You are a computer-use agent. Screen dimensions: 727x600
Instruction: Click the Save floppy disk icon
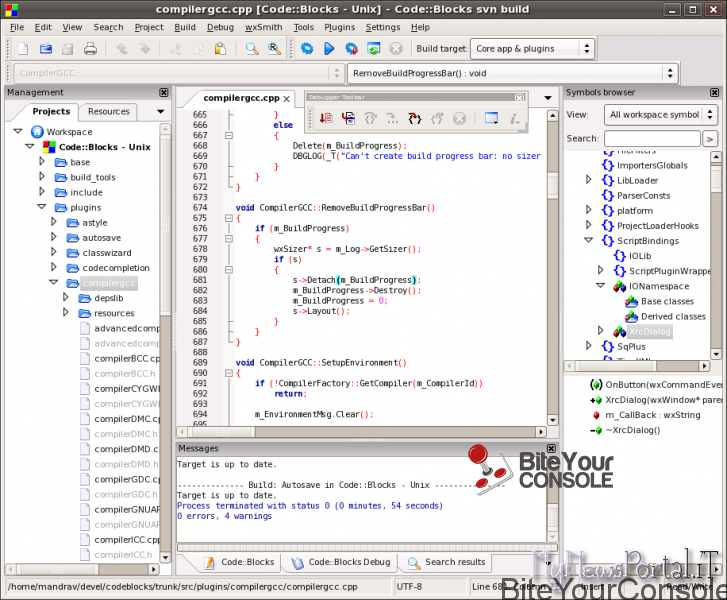(68, 49)
